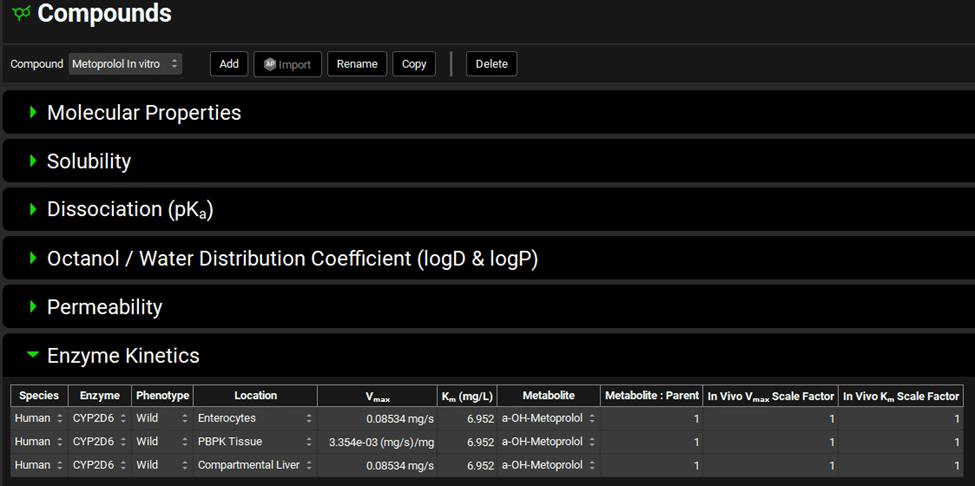Change Location of the PBPK Tissue row
The height and width of the screenshot is (486, 975).
(255, 442)
